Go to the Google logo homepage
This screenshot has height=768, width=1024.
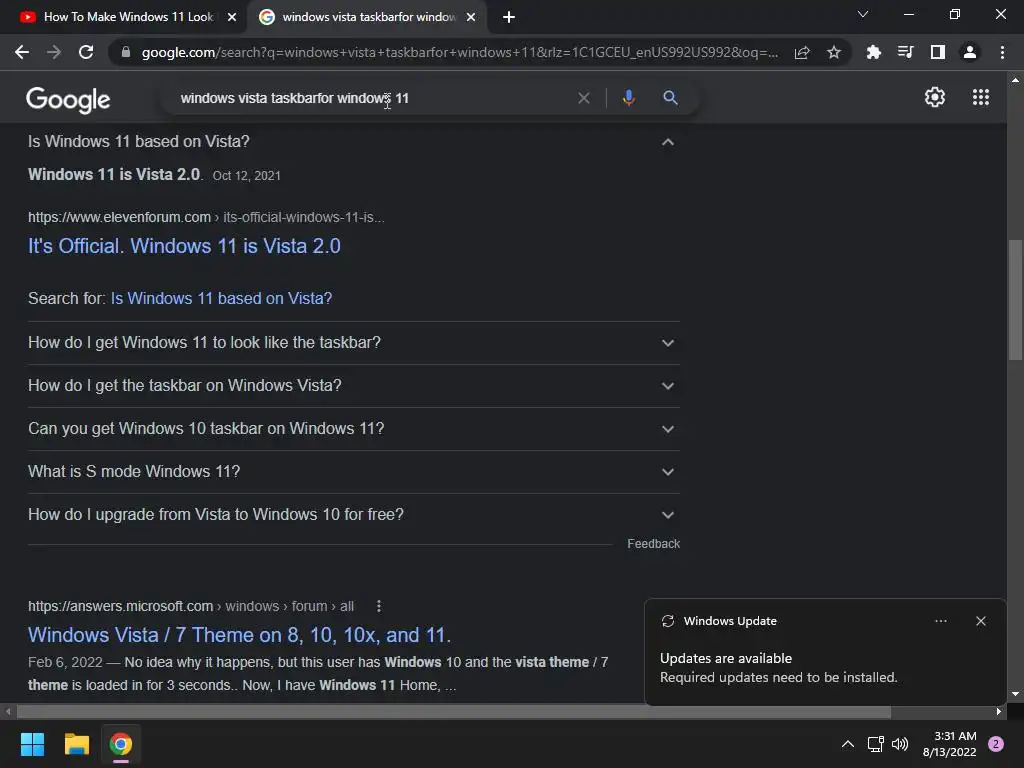click(x=68, y=99)
